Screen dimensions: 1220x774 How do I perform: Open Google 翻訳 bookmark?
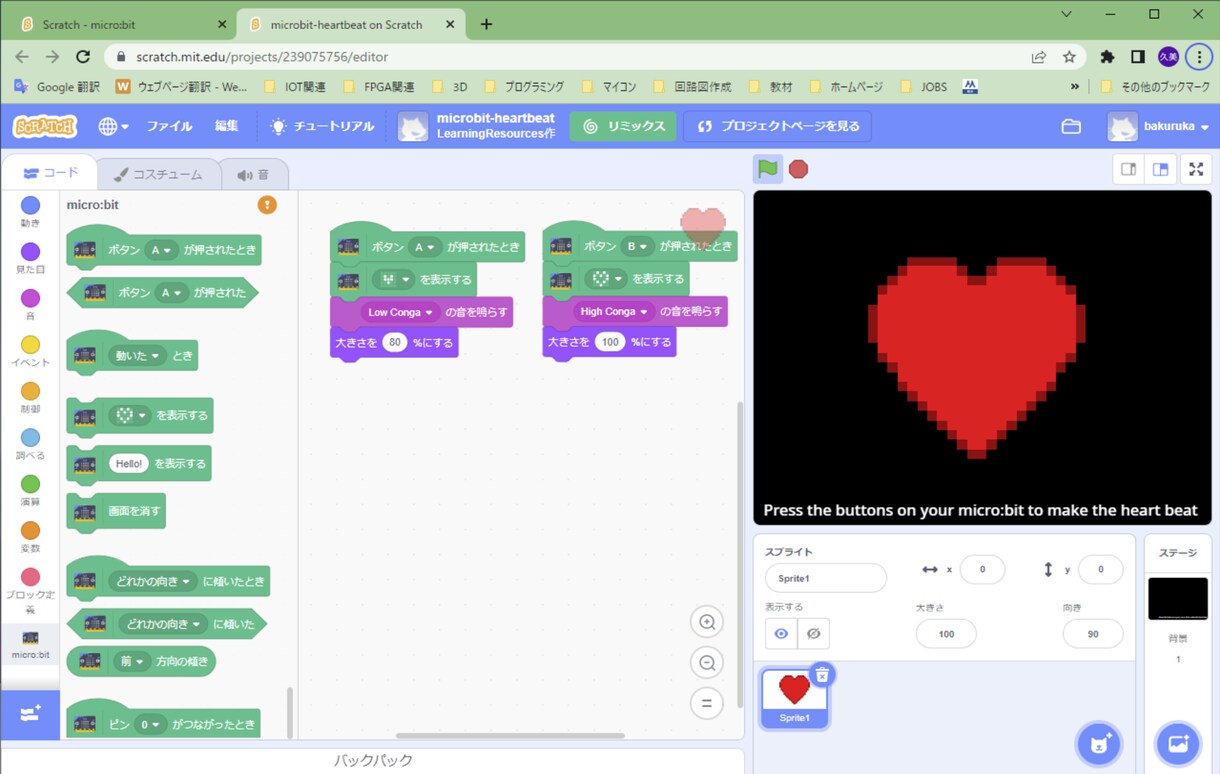coord(57,87)
